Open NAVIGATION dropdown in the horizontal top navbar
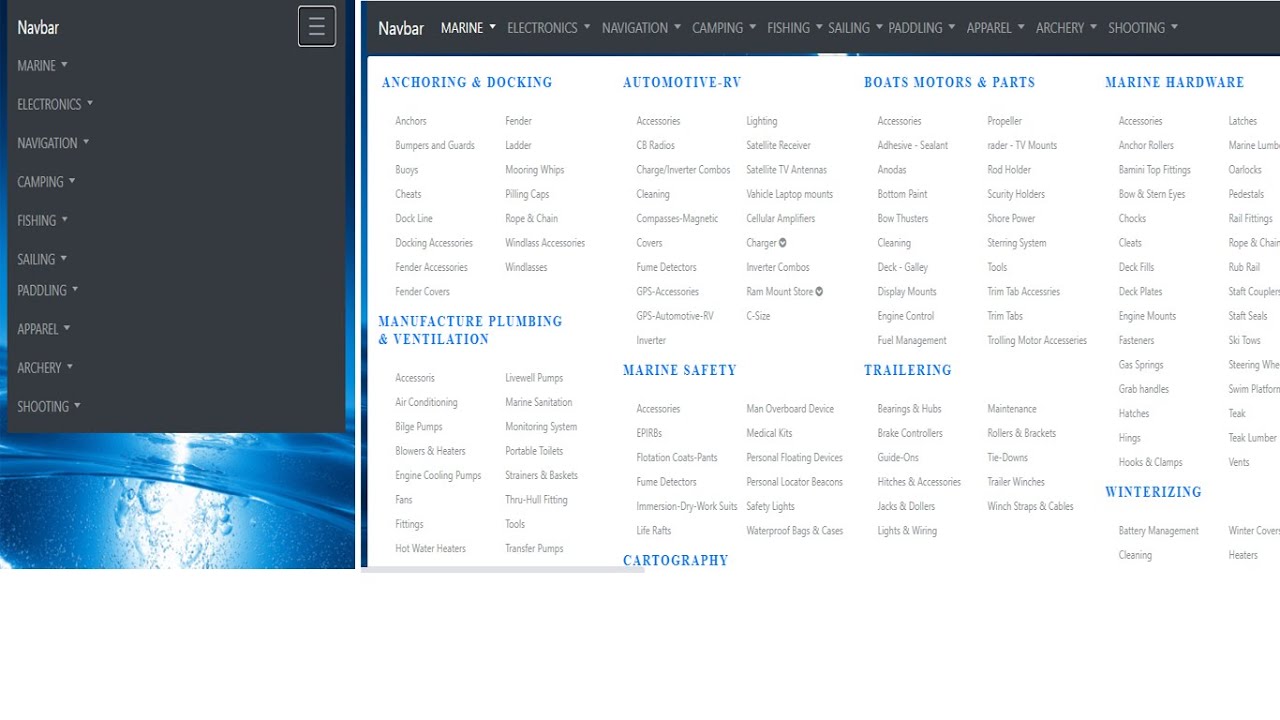 [641, 28]
